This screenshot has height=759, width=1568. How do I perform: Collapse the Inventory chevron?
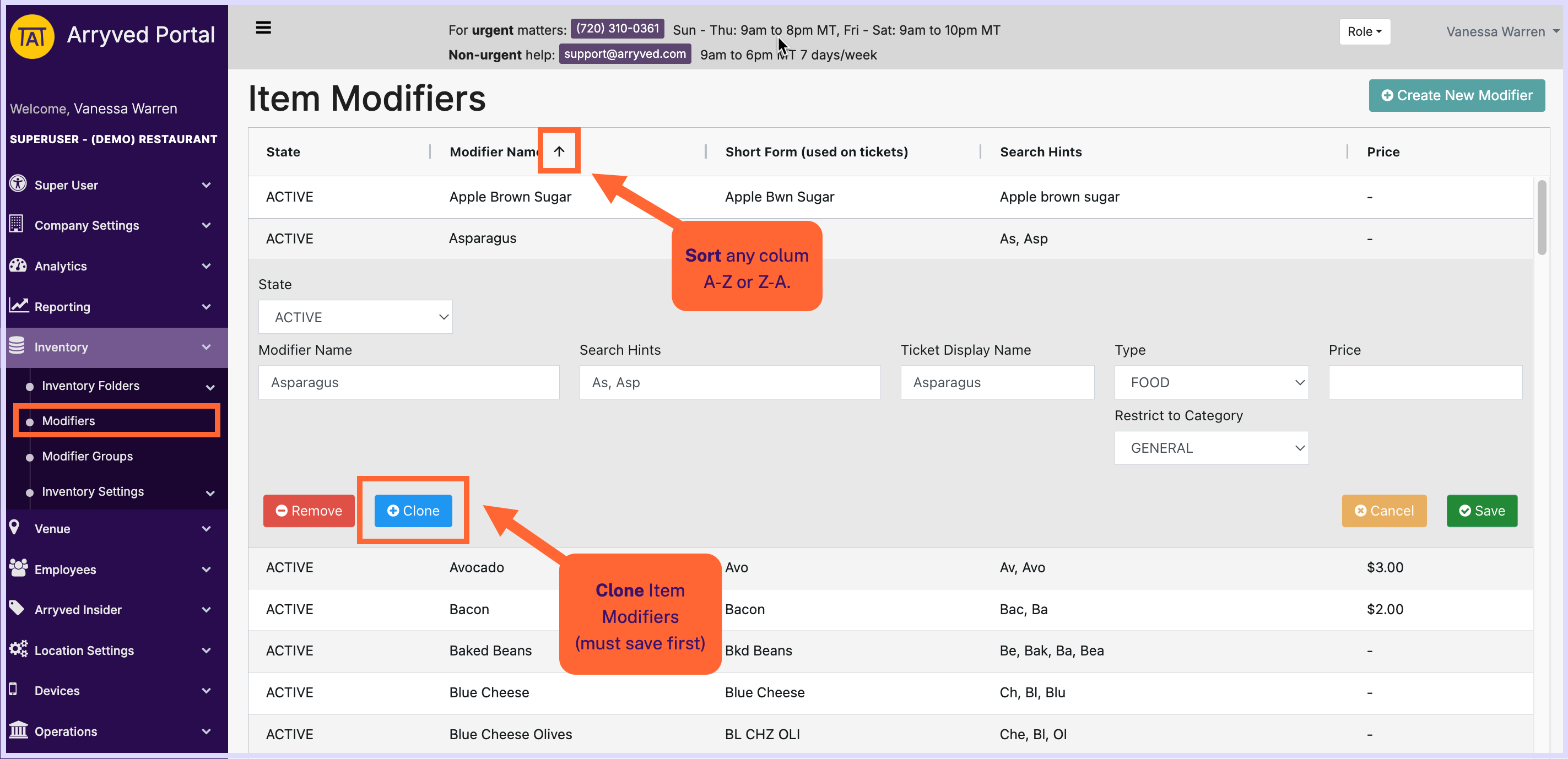point(207,347)
